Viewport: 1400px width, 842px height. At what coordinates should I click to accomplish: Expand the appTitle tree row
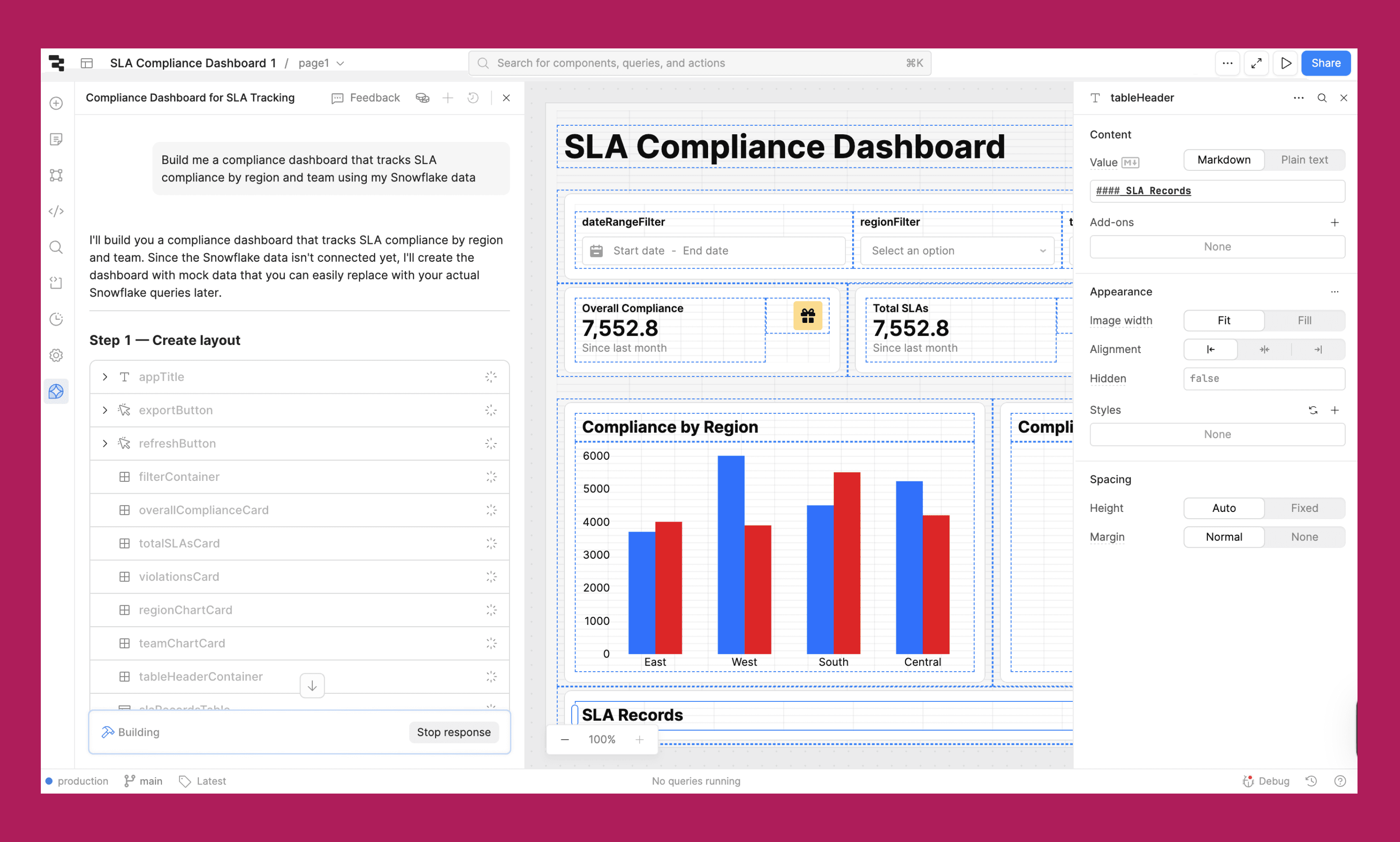pyautogui.click(x=105, y=377)
